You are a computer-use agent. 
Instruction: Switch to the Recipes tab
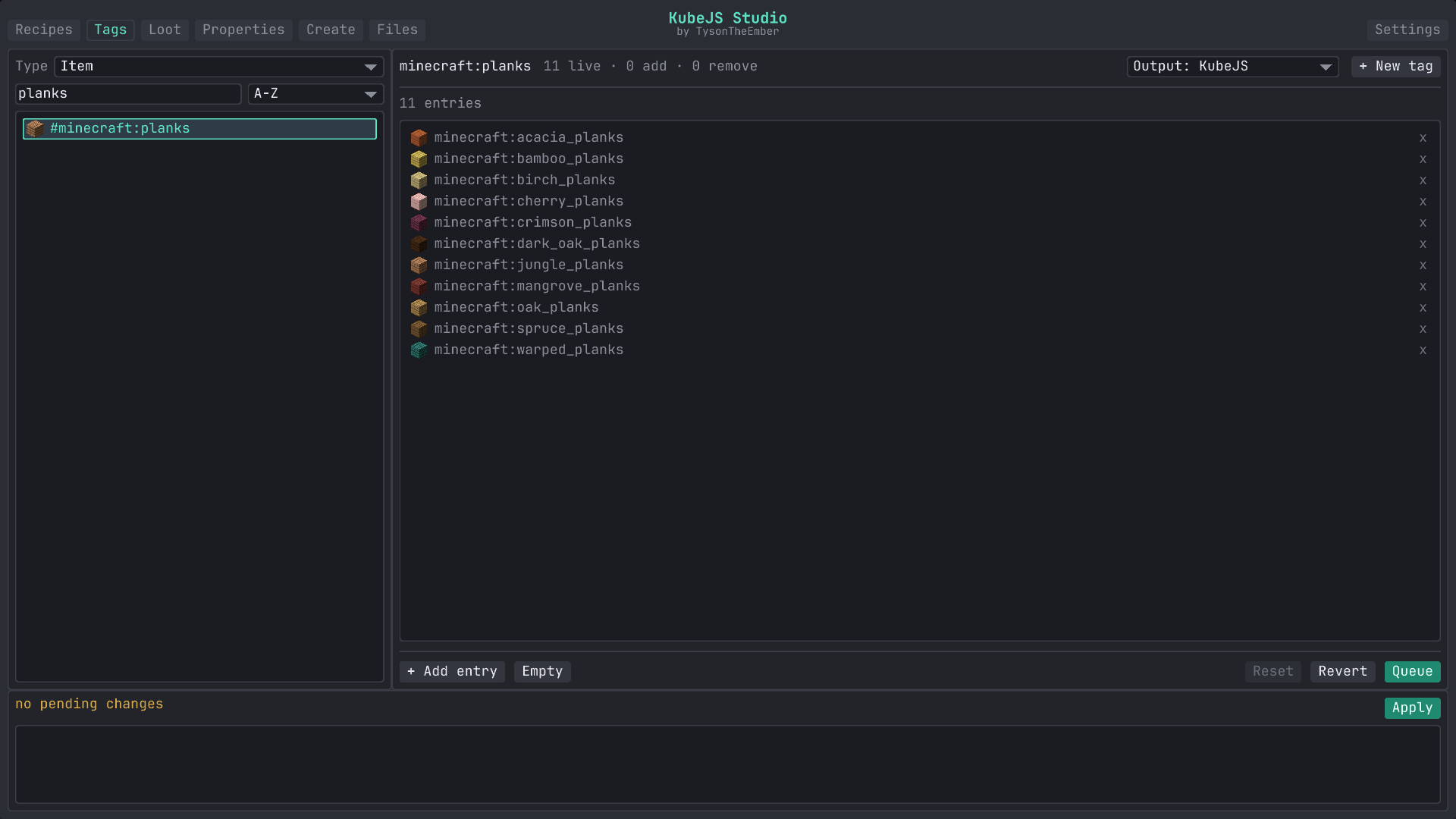click(x=44, y=30)
